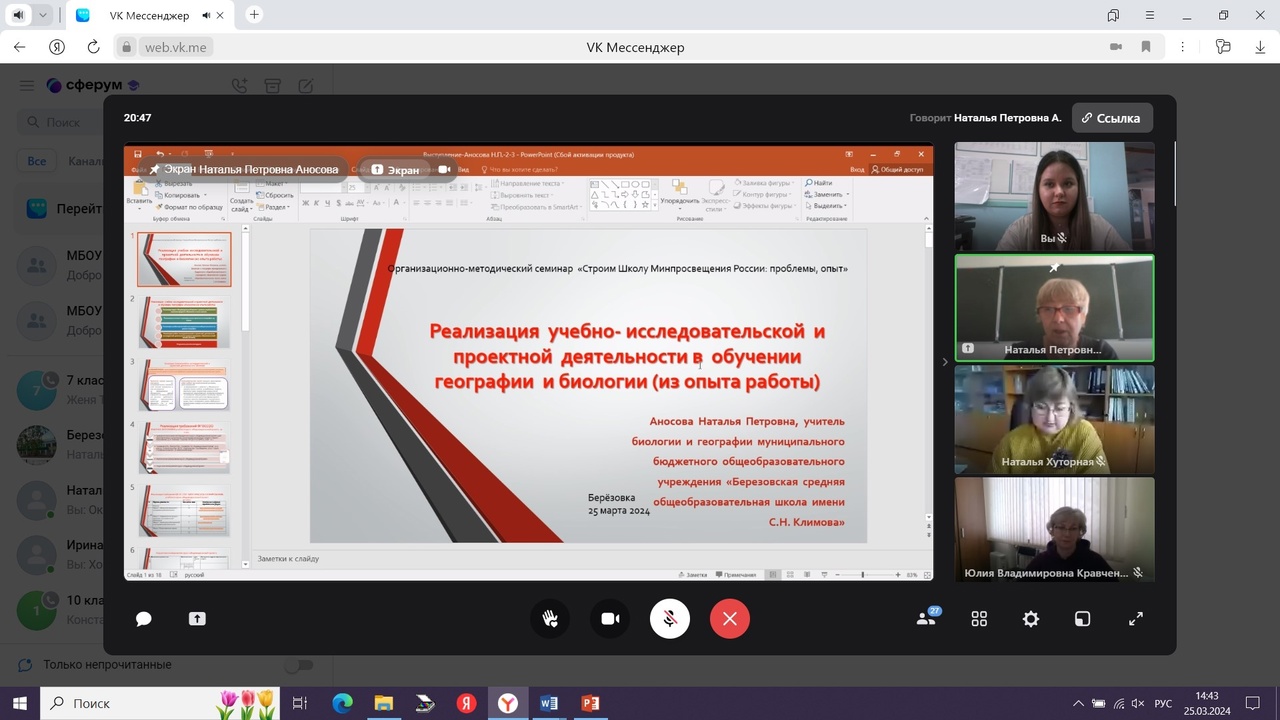Switch to Экран stream view pill

395,170
